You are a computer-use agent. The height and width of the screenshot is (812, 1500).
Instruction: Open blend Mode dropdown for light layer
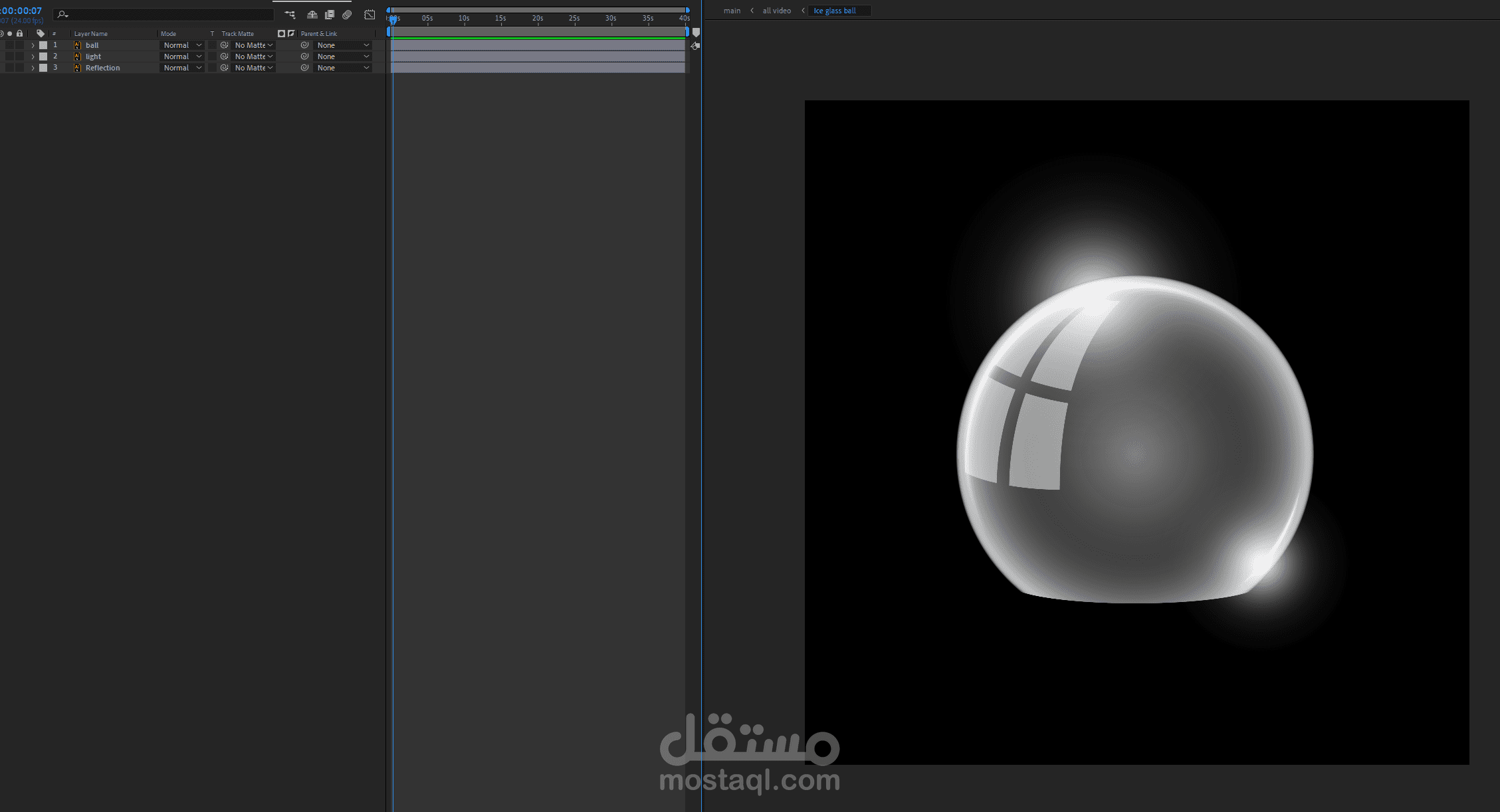182,56
